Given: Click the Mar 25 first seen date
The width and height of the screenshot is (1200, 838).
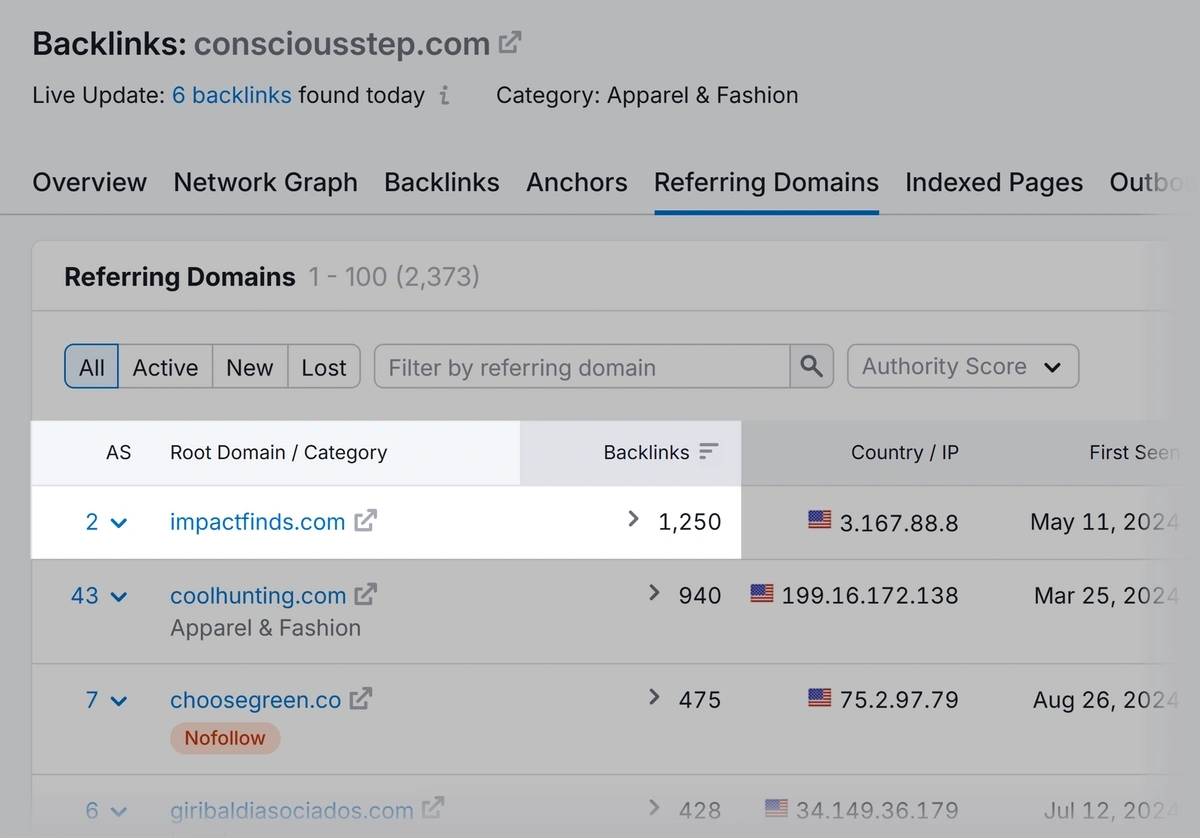Looking at the screenshot, I should pyautogui.click(x=1107, y=596).
